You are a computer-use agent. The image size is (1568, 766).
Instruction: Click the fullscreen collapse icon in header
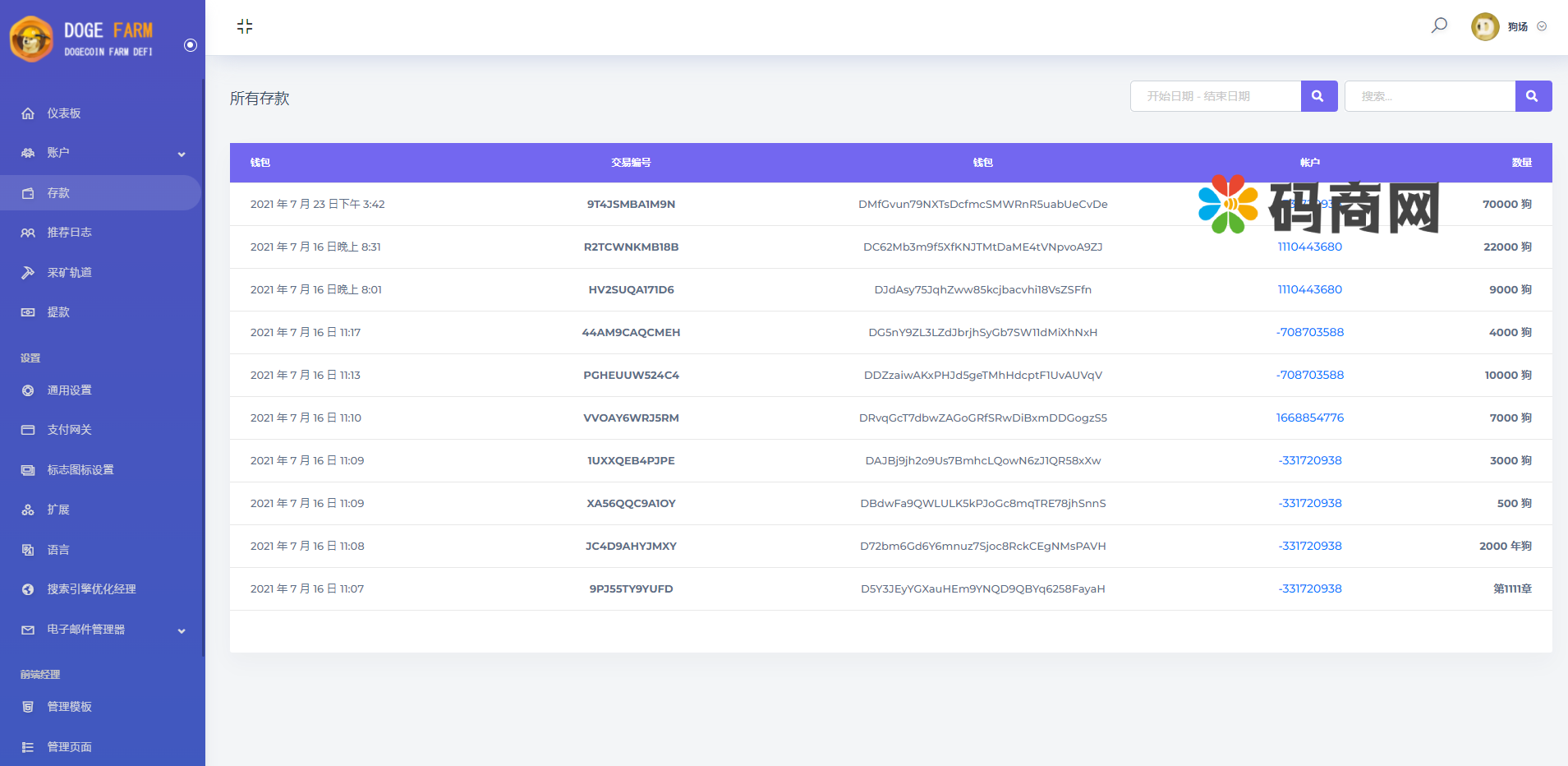[x=245, y=26]
